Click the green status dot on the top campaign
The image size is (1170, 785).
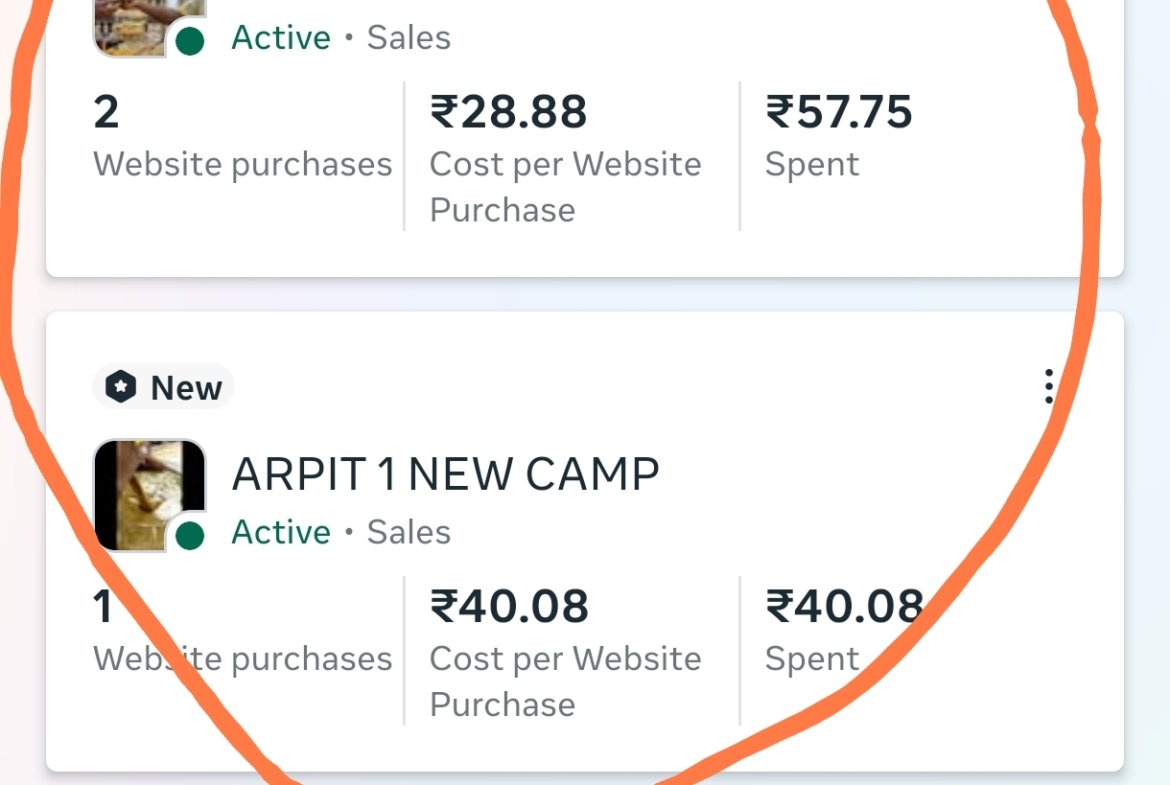click(189, 41)
